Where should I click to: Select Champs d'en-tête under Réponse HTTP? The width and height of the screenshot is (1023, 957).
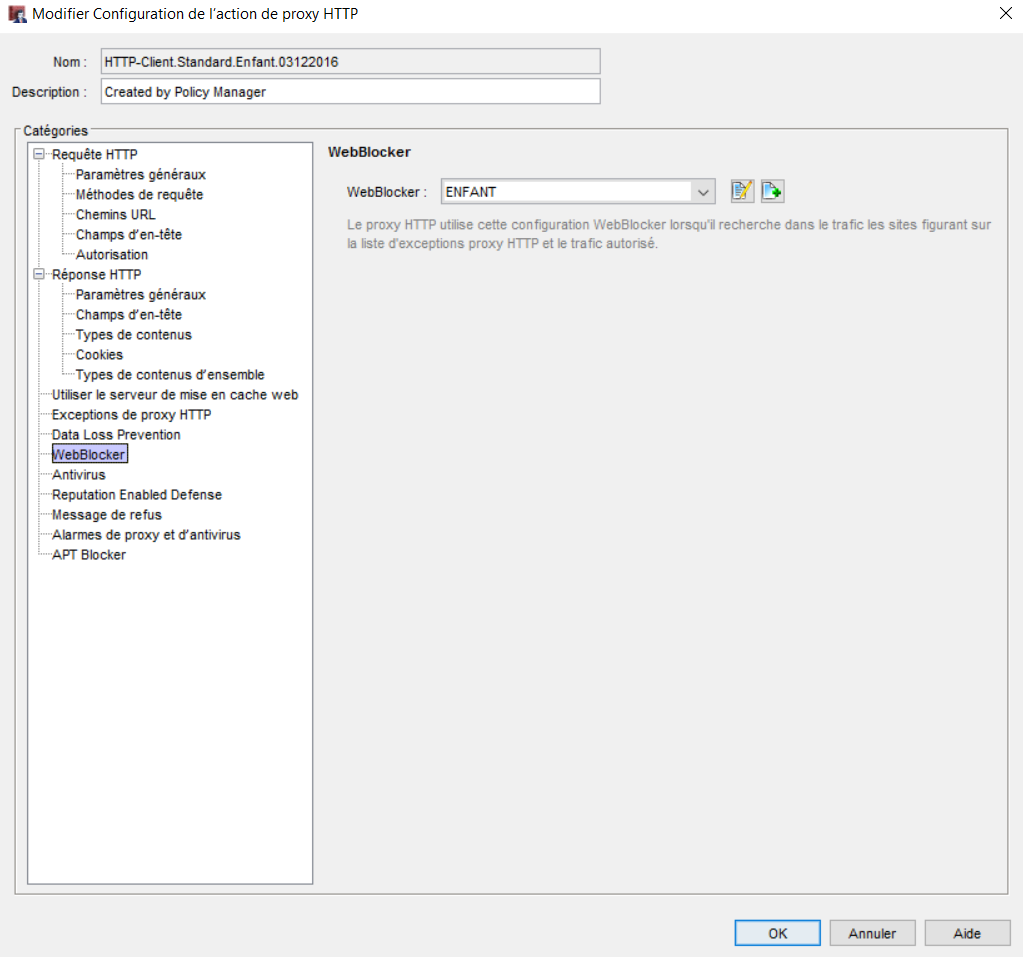pos(129,314)
